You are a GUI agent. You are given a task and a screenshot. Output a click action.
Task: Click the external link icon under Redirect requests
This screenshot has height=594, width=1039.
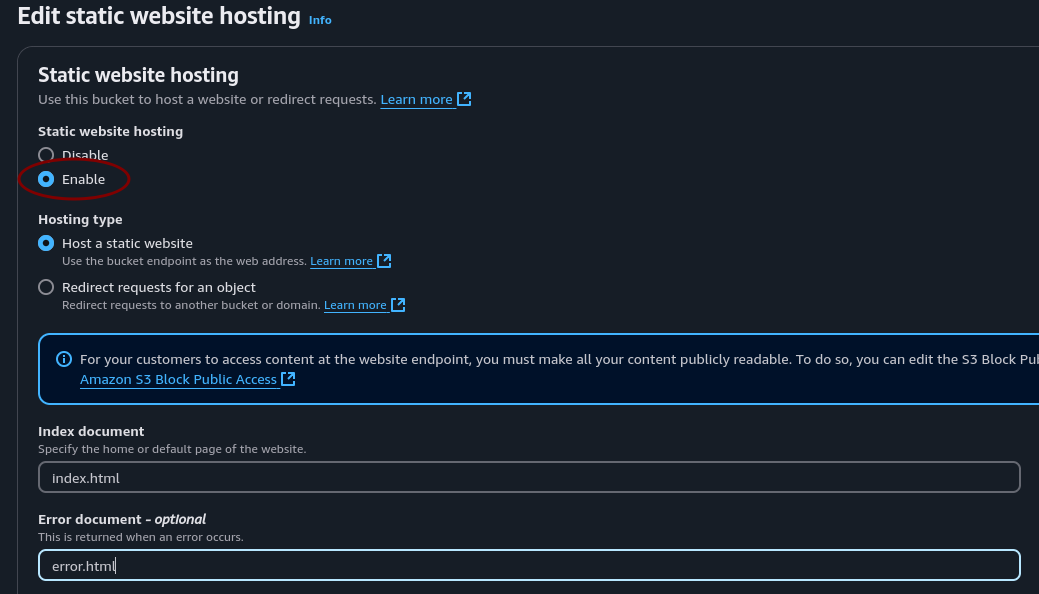pyautogui.click(x=398, y=305)
